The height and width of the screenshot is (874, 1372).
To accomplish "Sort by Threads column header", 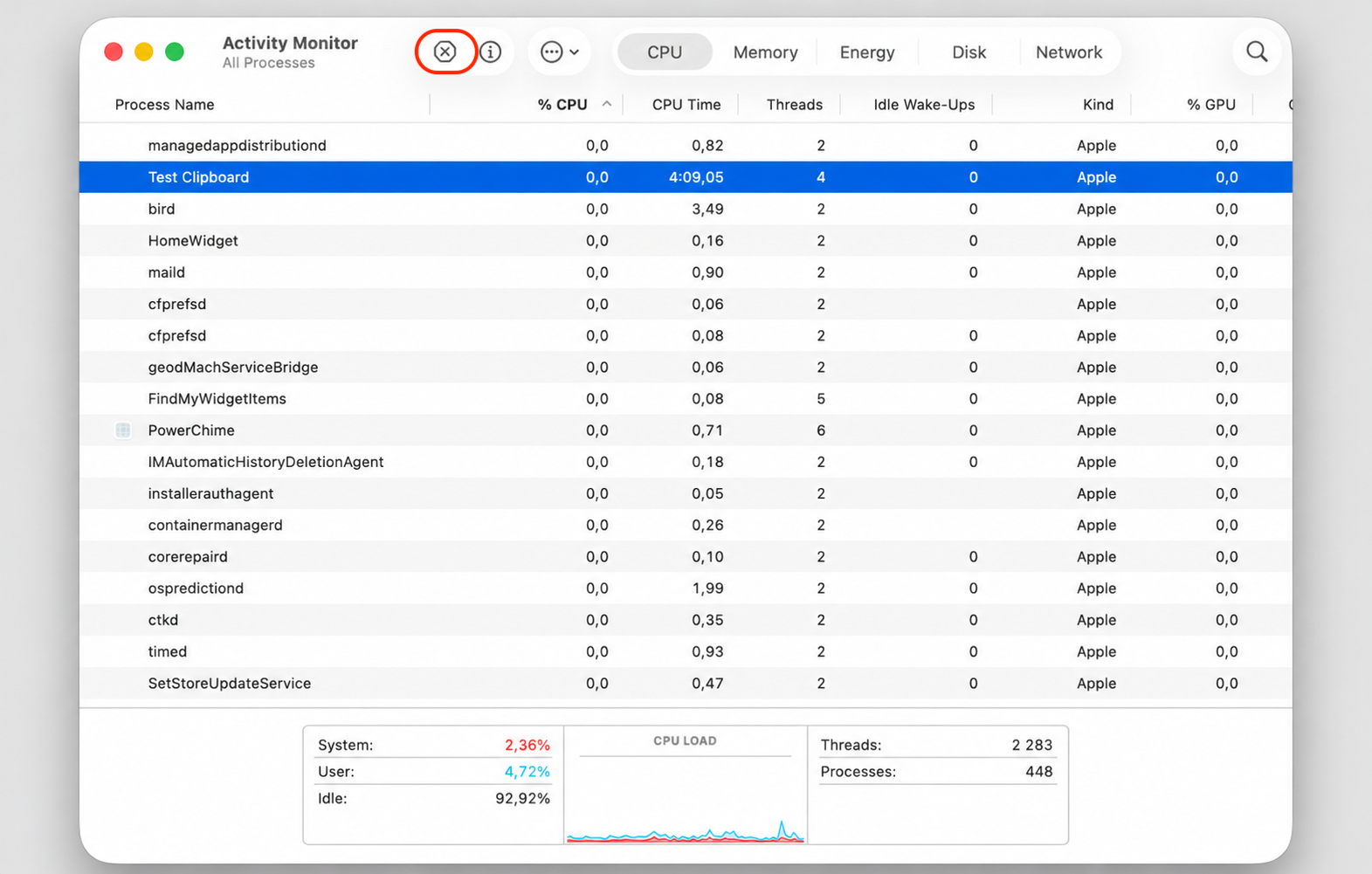I will [x=795, y=105].
